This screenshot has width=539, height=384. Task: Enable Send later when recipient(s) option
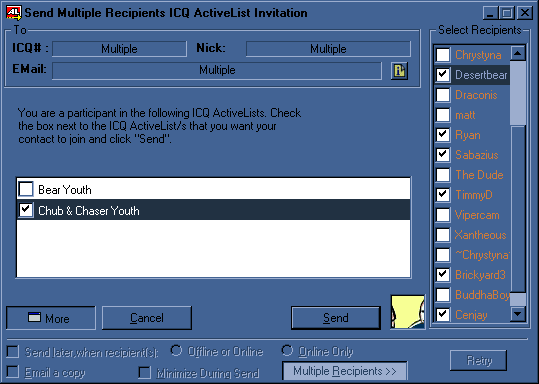(x=13, y=352)
